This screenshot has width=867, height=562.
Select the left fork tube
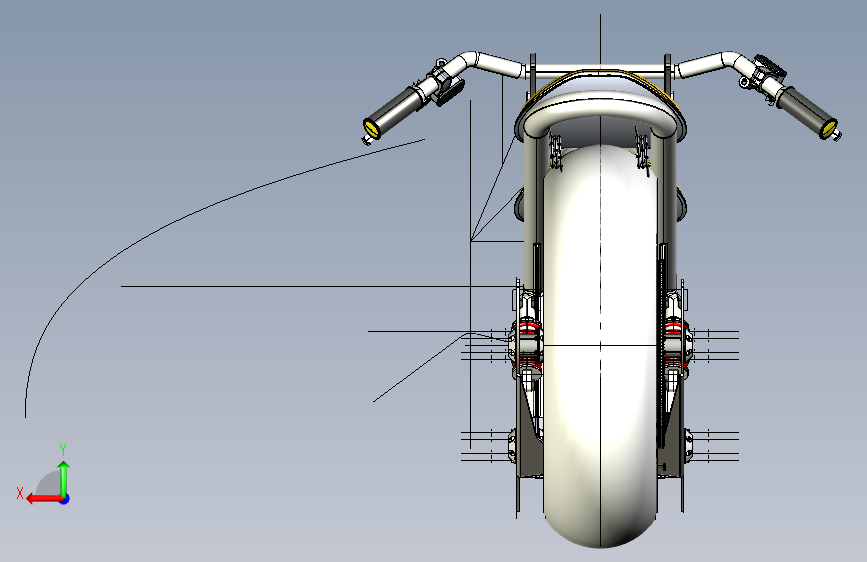coord(532,210)
